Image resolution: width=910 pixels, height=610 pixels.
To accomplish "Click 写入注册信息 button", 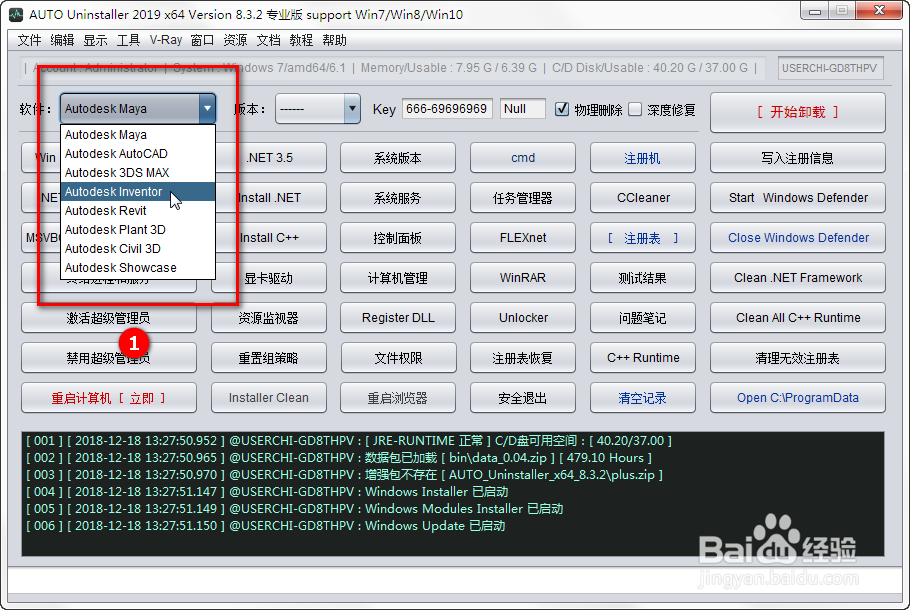I will coord(797,158).
